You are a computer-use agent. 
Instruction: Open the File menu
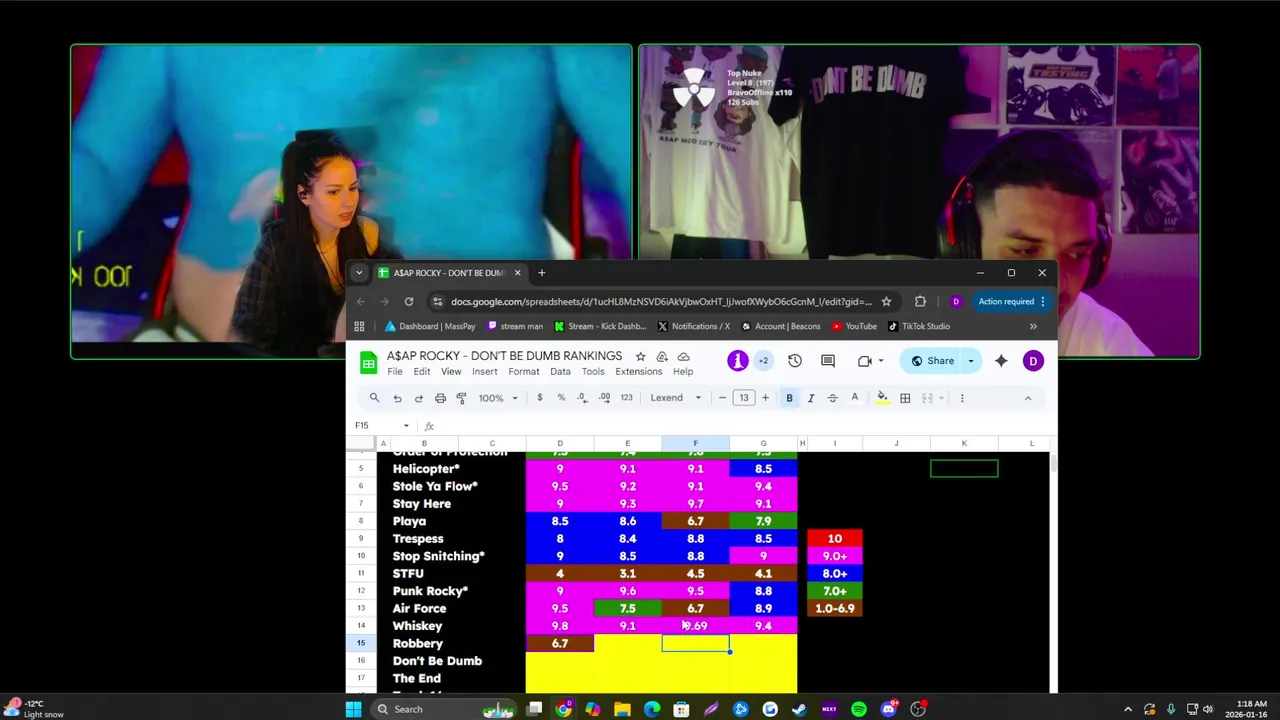tap(395, 372)
